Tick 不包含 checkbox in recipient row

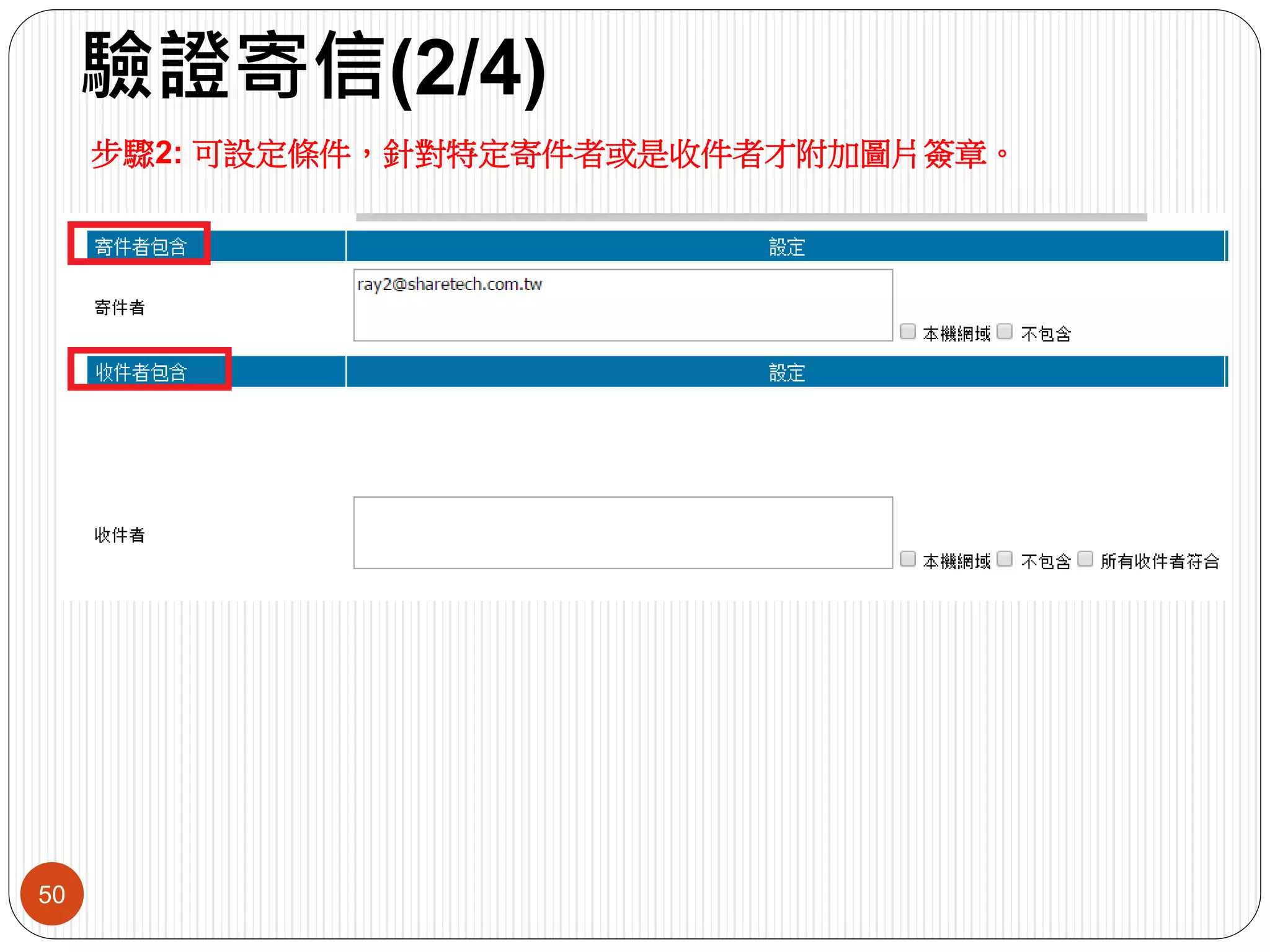[1005, 559]
